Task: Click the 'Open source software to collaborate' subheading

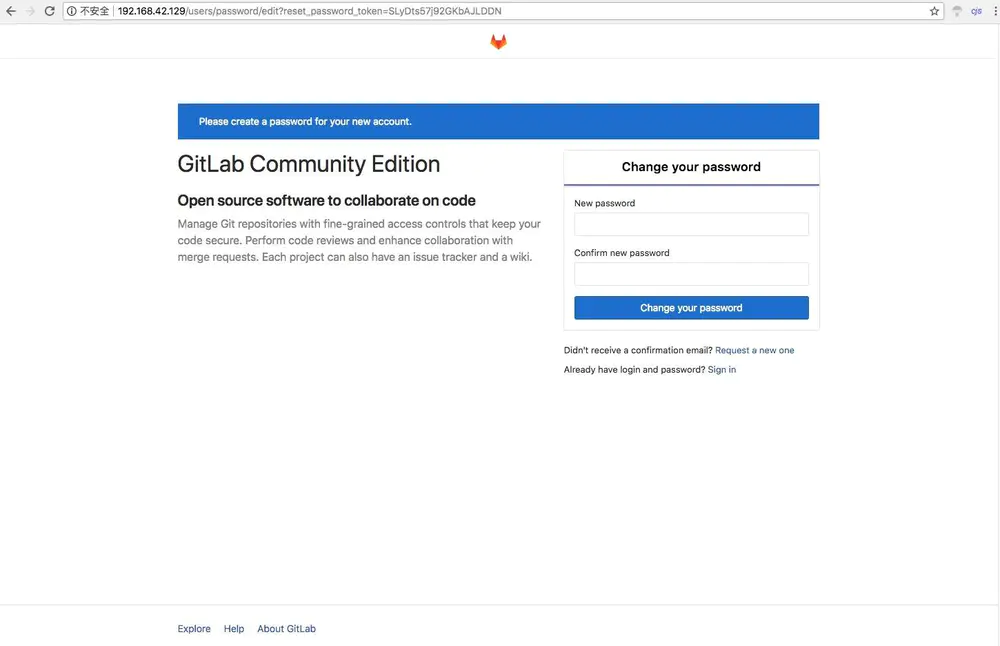Action: pos(327,200)
